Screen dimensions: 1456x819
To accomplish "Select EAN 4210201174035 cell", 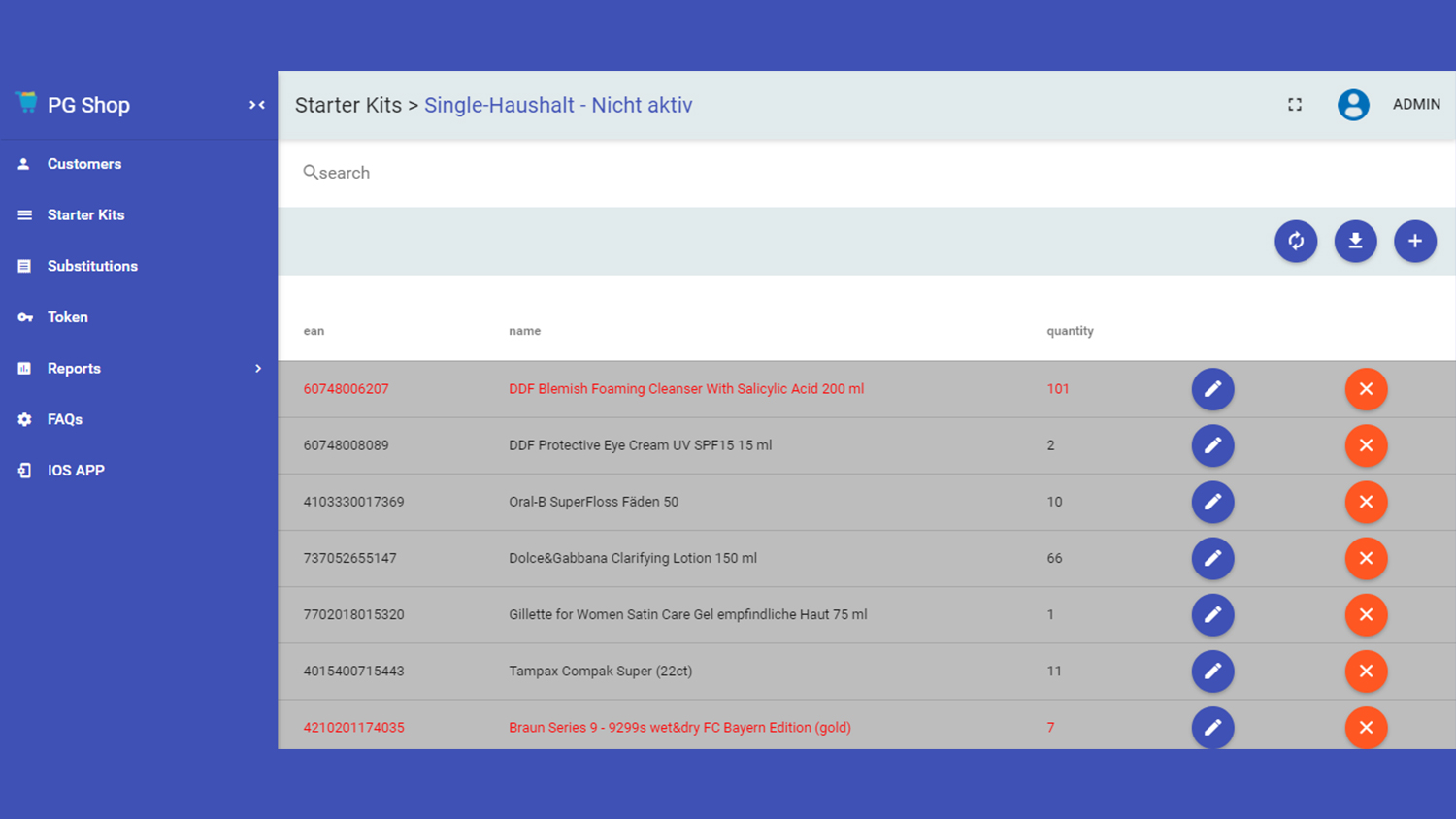I will [x=353, y=727].
